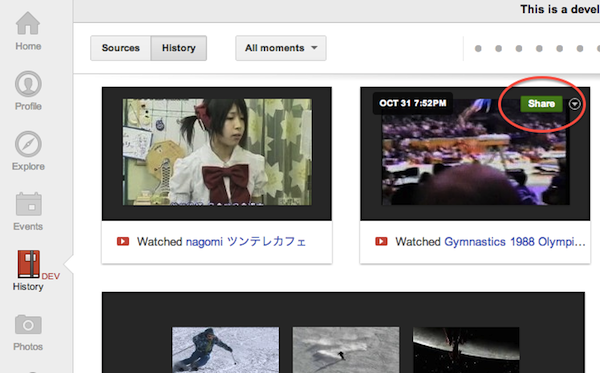Switch to the Sources tab

click(121, 48)
